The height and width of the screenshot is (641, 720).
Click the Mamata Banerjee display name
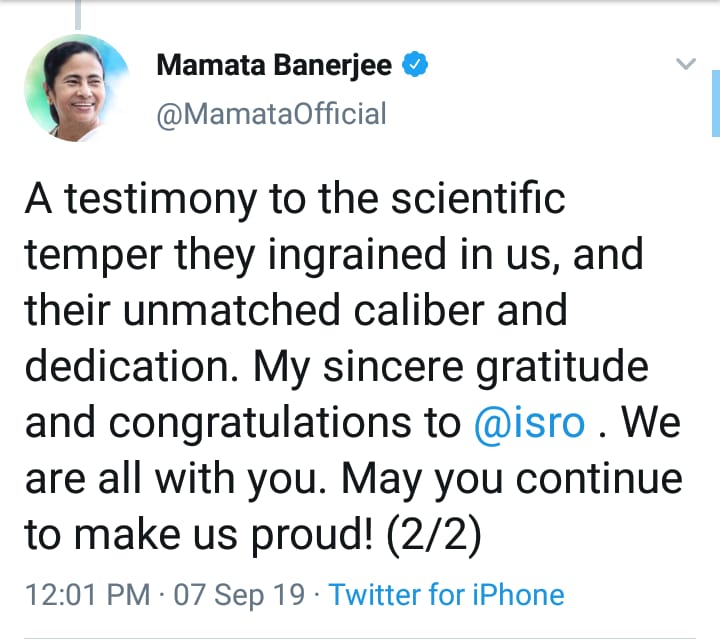click(x=274, y=65)
